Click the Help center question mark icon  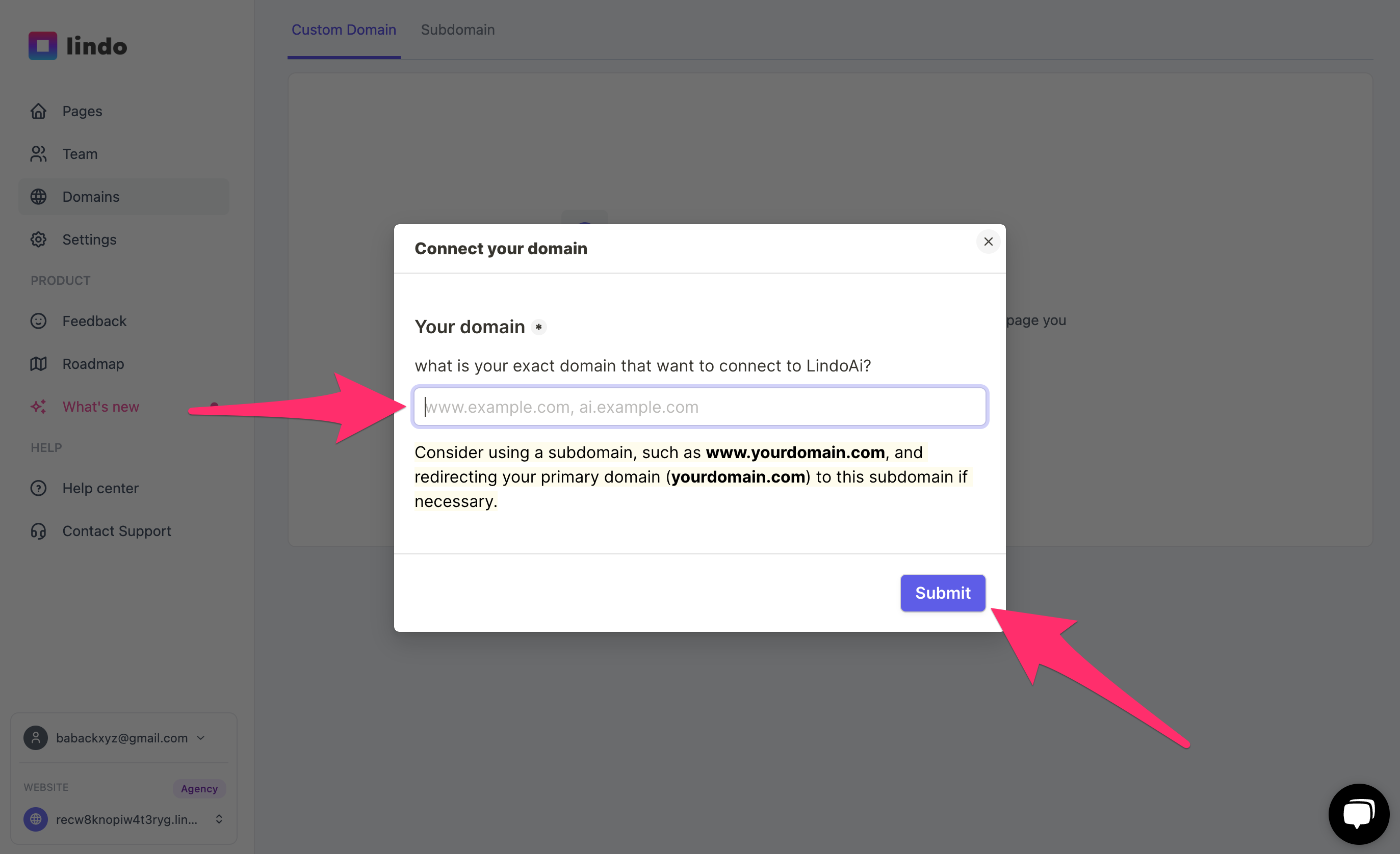point(38,488)
